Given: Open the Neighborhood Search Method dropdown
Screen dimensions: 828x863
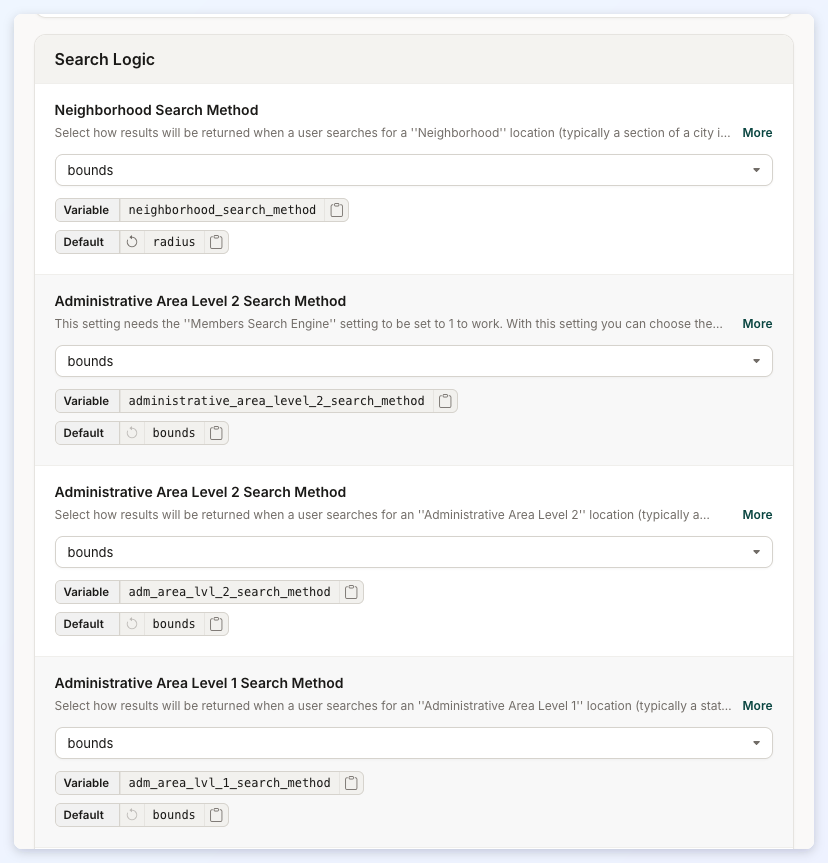Looking at the screenshot, I should pyautogui.click(x=414, y=170).
